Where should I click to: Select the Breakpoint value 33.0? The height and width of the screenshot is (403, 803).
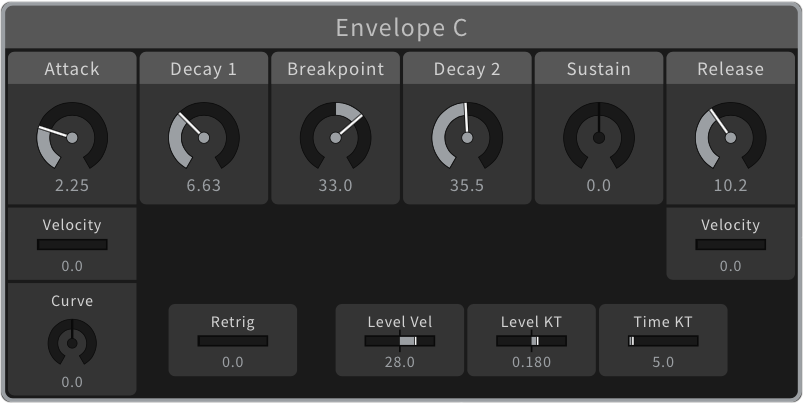coord(335,185)
